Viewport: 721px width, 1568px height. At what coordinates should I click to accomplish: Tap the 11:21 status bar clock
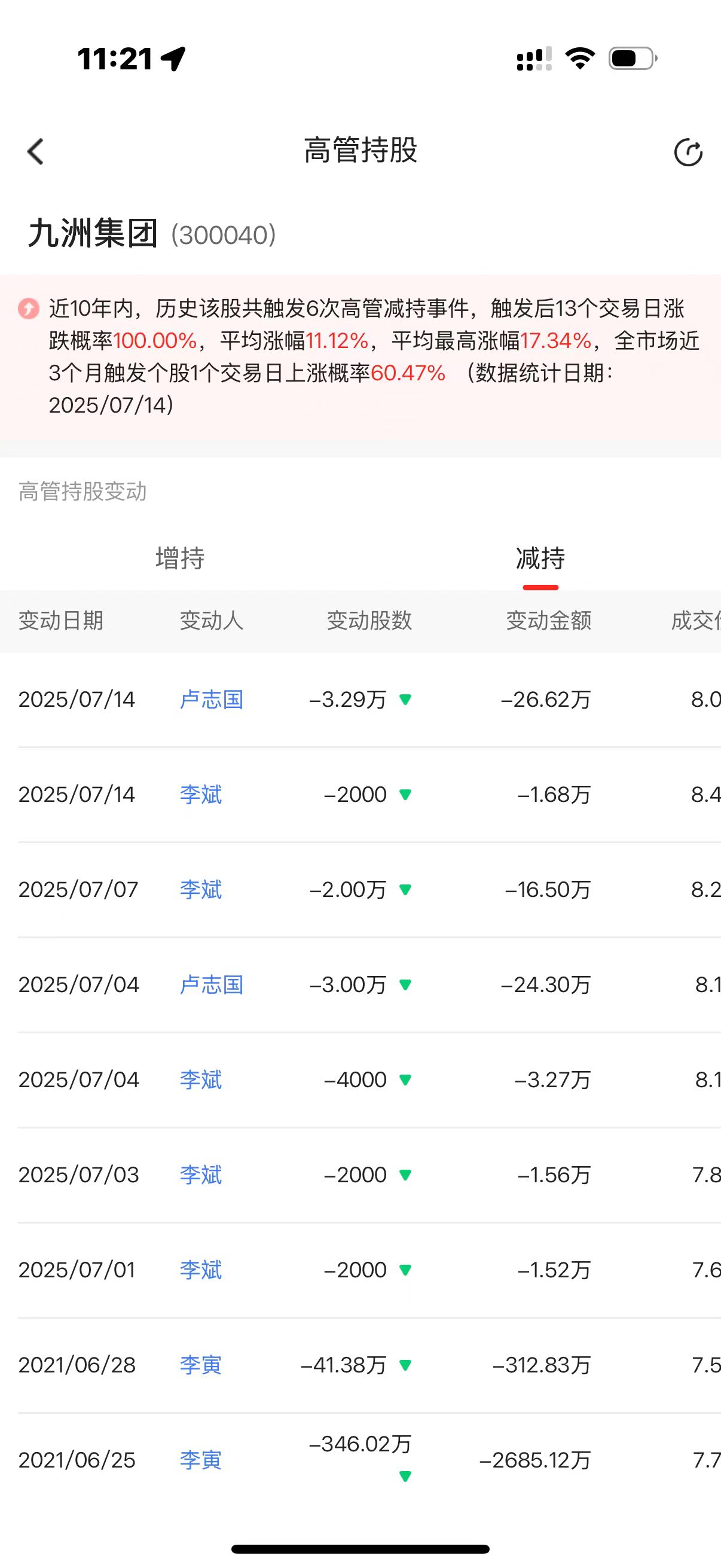[x=114, y=59]
